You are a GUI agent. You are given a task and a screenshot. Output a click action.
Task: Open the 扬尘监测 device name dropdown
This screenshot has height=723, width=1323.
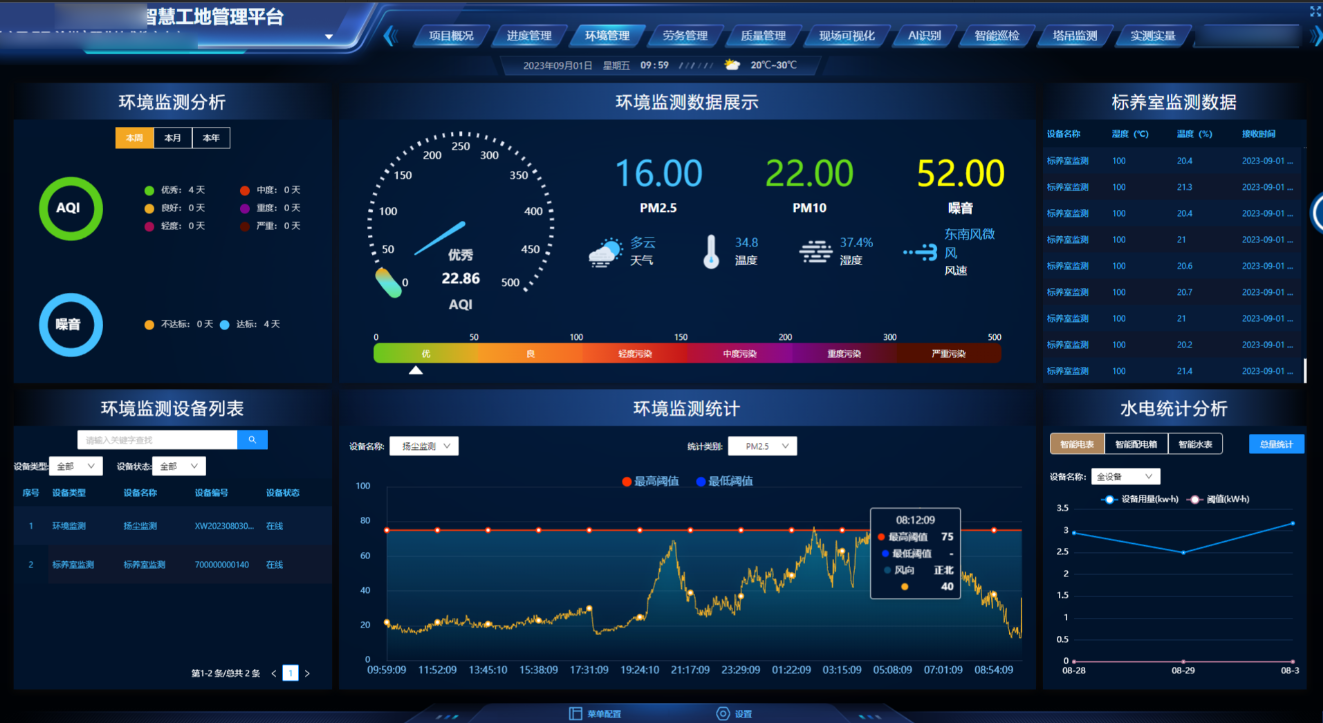pos(423,446)
